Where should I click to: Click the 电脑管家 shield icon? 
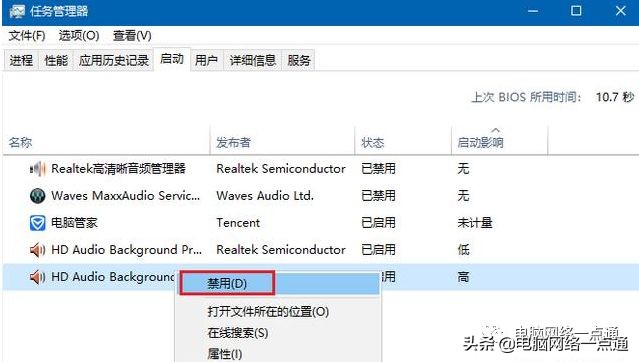pos(37,223)
